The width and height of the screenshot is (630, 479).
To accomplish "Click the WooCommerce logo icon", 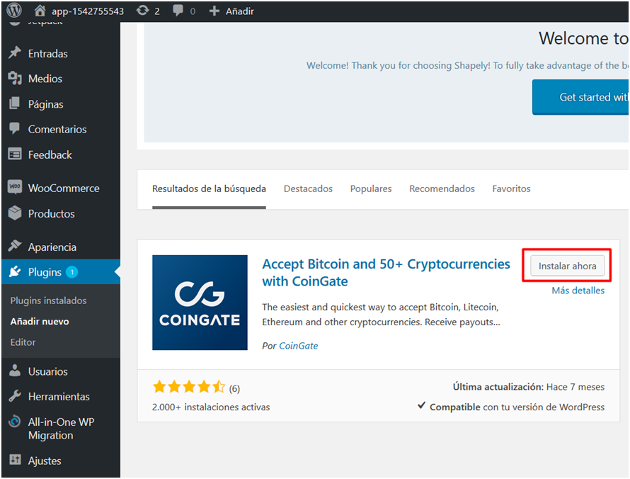I will click(15, 187).
